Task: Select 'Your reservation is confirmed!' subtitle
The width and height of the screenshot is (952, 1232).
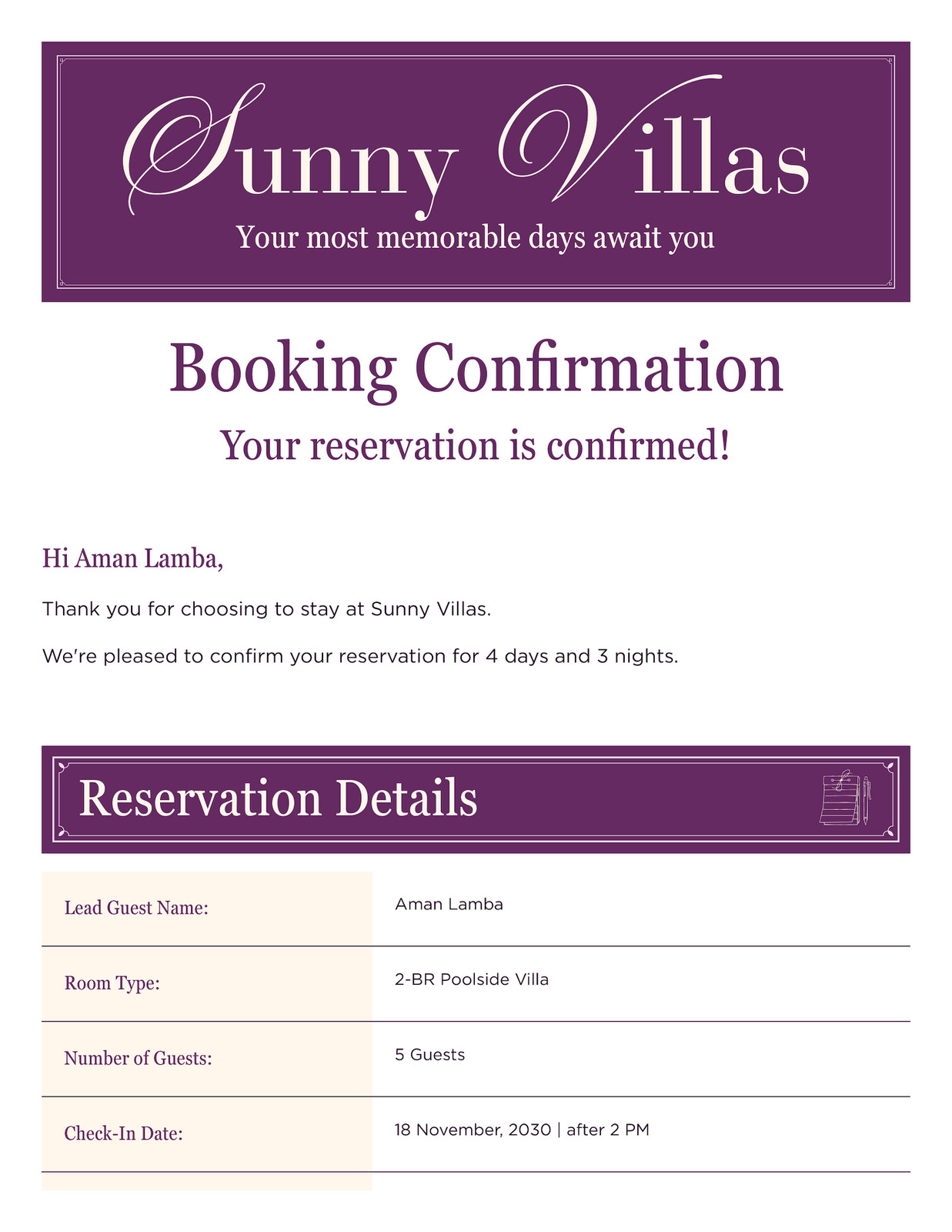Action: point(476,447)
